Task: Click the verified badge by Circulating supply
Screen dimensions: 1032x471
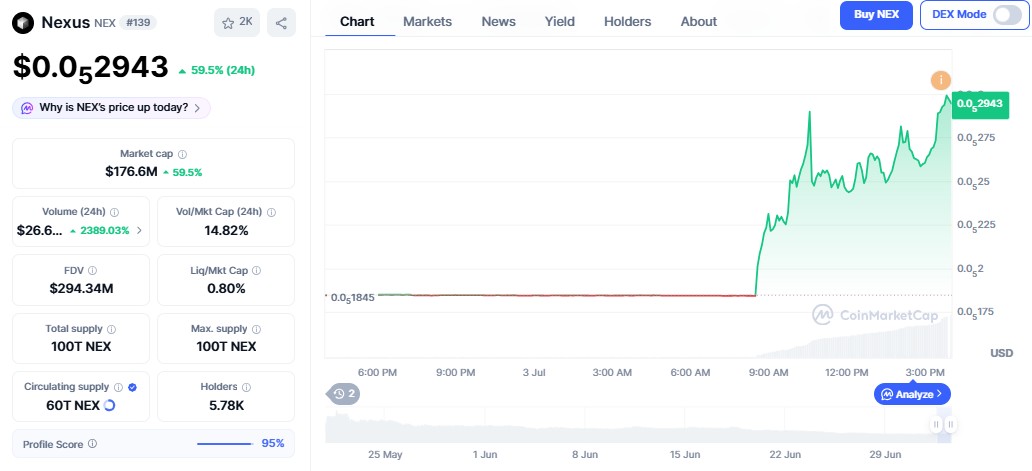Action: click(x=132, y=387)
